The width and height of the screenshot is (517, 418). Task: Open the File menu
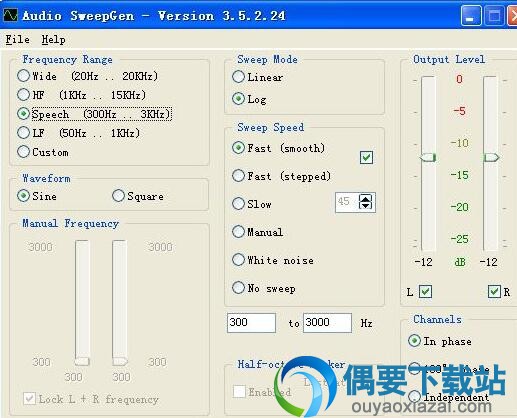point(17,40)
